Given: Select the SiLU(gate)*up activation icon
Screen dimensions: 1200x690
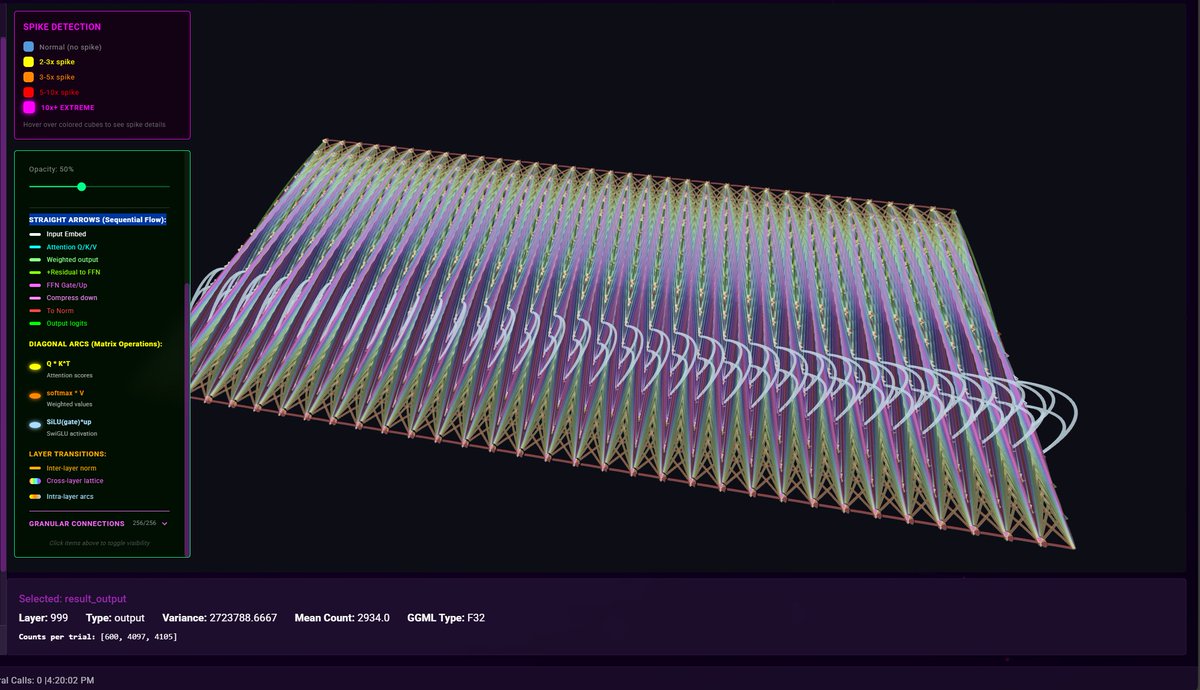Looking at the screenshot, I should click(x=34, y=424).
